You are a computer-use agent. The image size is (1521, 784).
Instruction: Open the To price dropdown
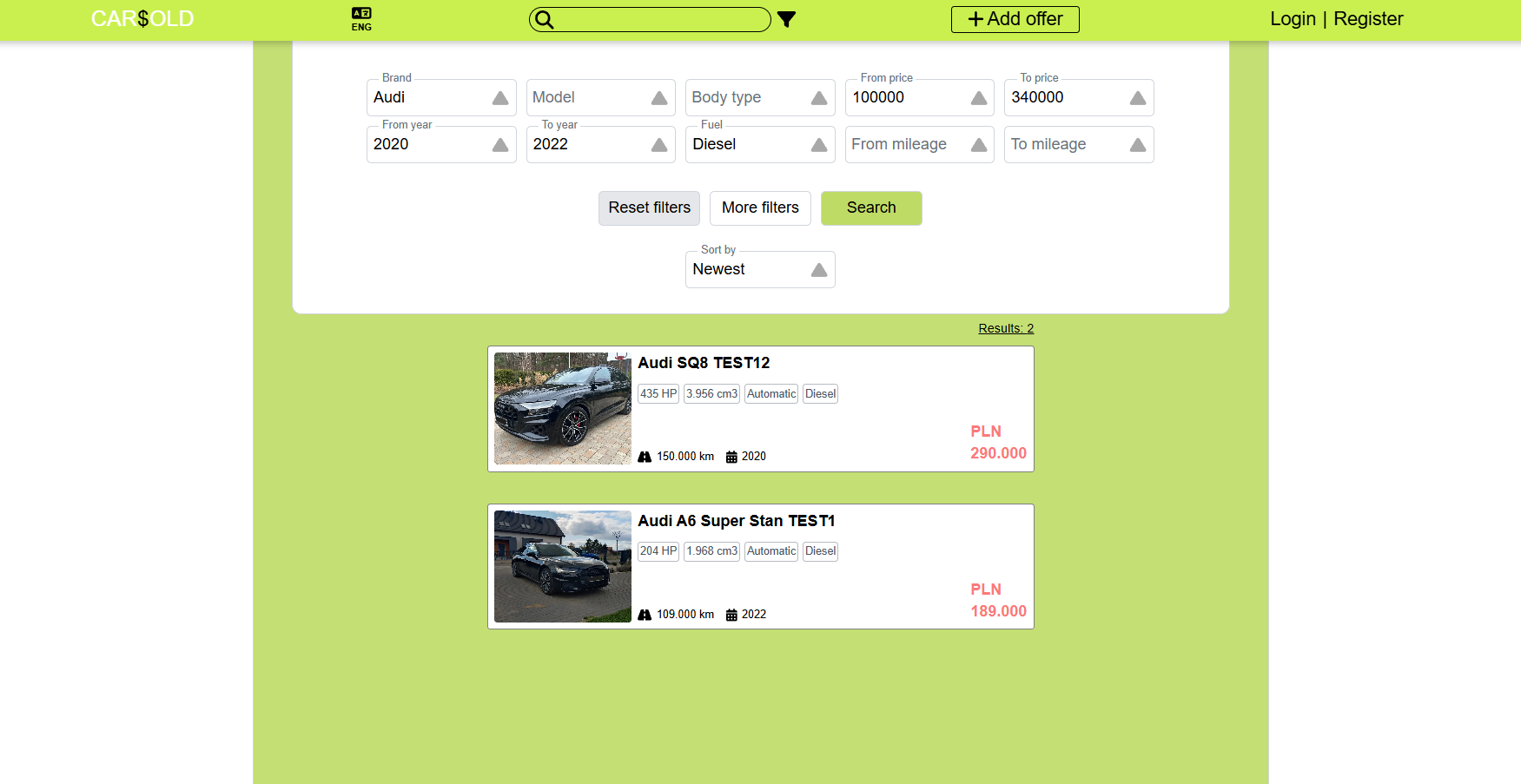pyautogui.click(x=1079, y=97)
